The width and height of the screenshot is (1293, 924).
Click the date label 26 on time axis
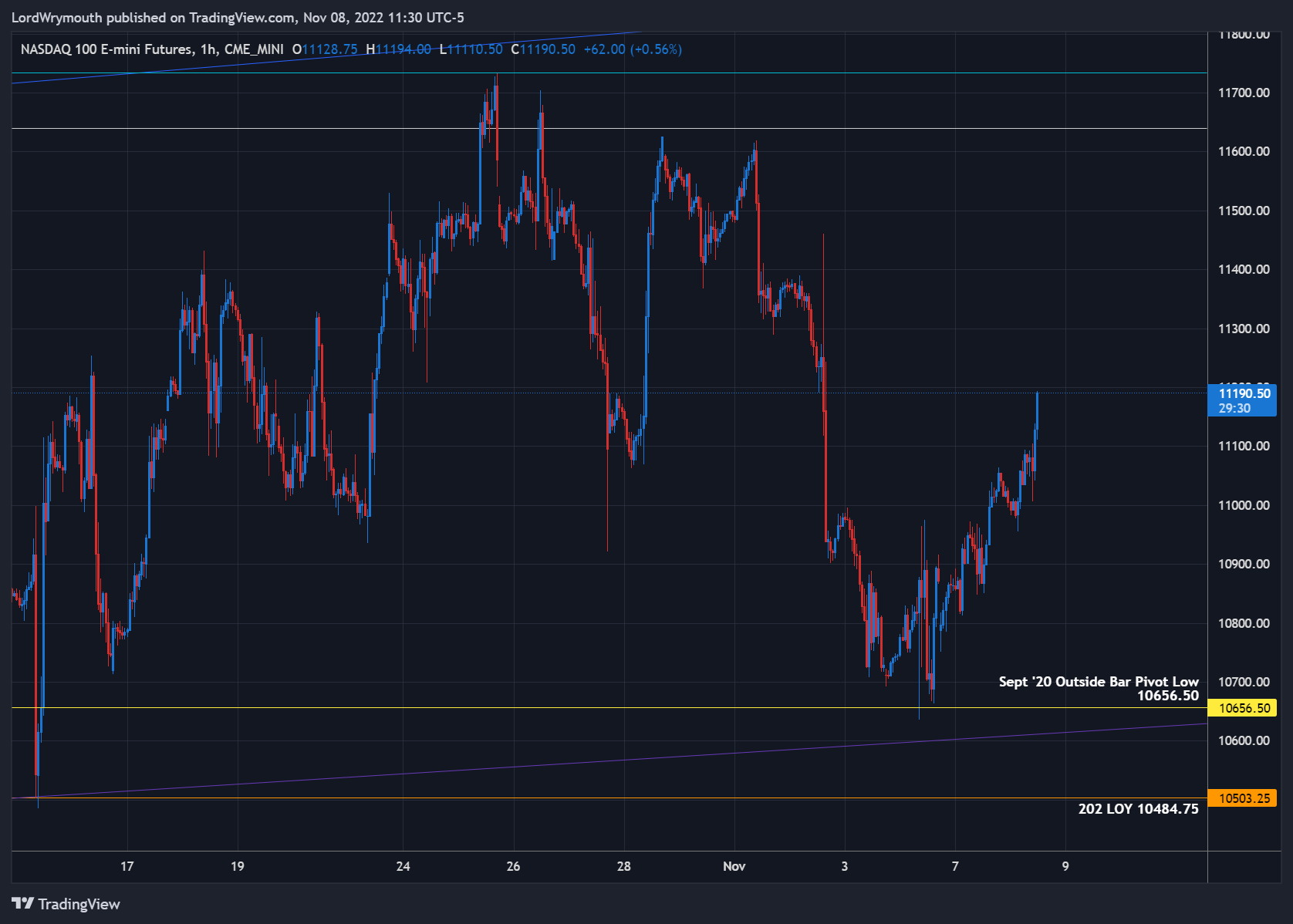click(x=513, y=866)
